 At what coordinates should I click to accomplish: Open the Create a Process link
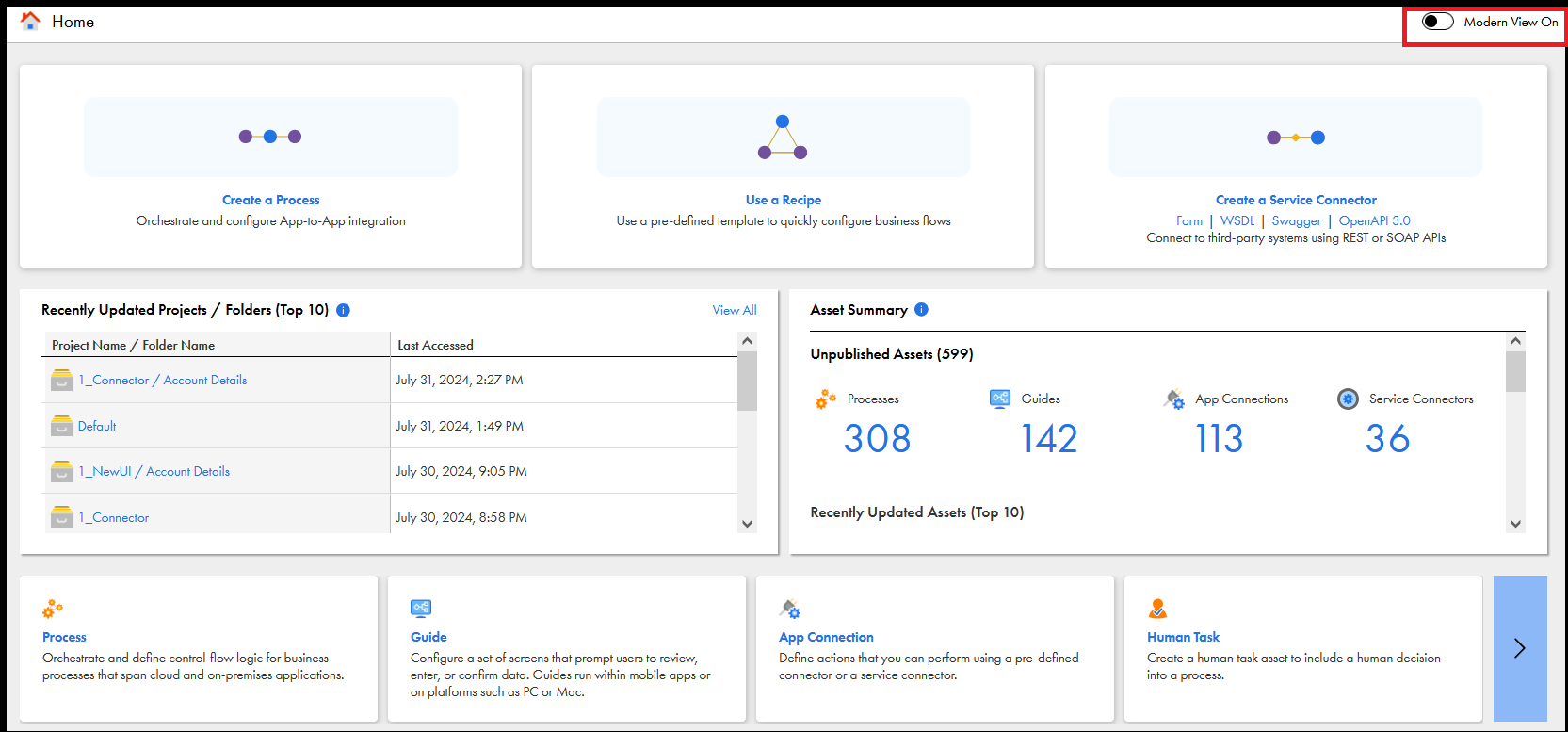coord(270,200)
